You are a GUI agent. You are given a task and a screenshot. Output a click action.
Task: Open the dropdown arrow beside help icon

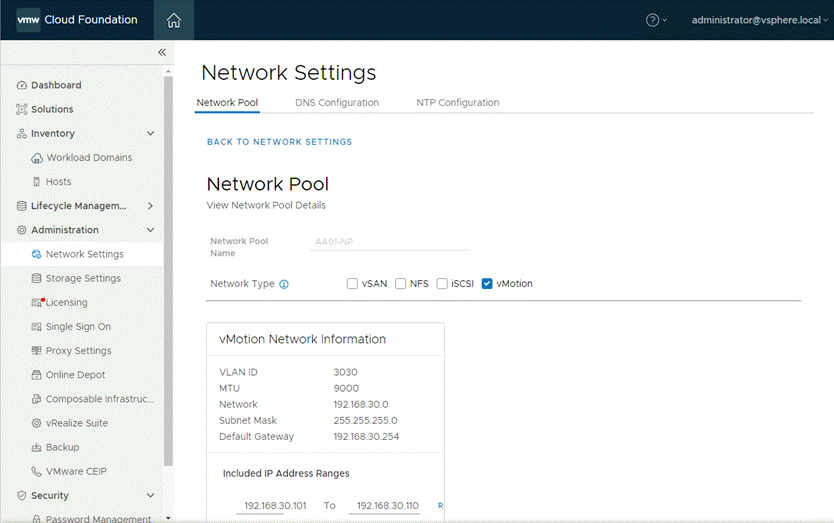pyautogui.click(x=664, y=20)
